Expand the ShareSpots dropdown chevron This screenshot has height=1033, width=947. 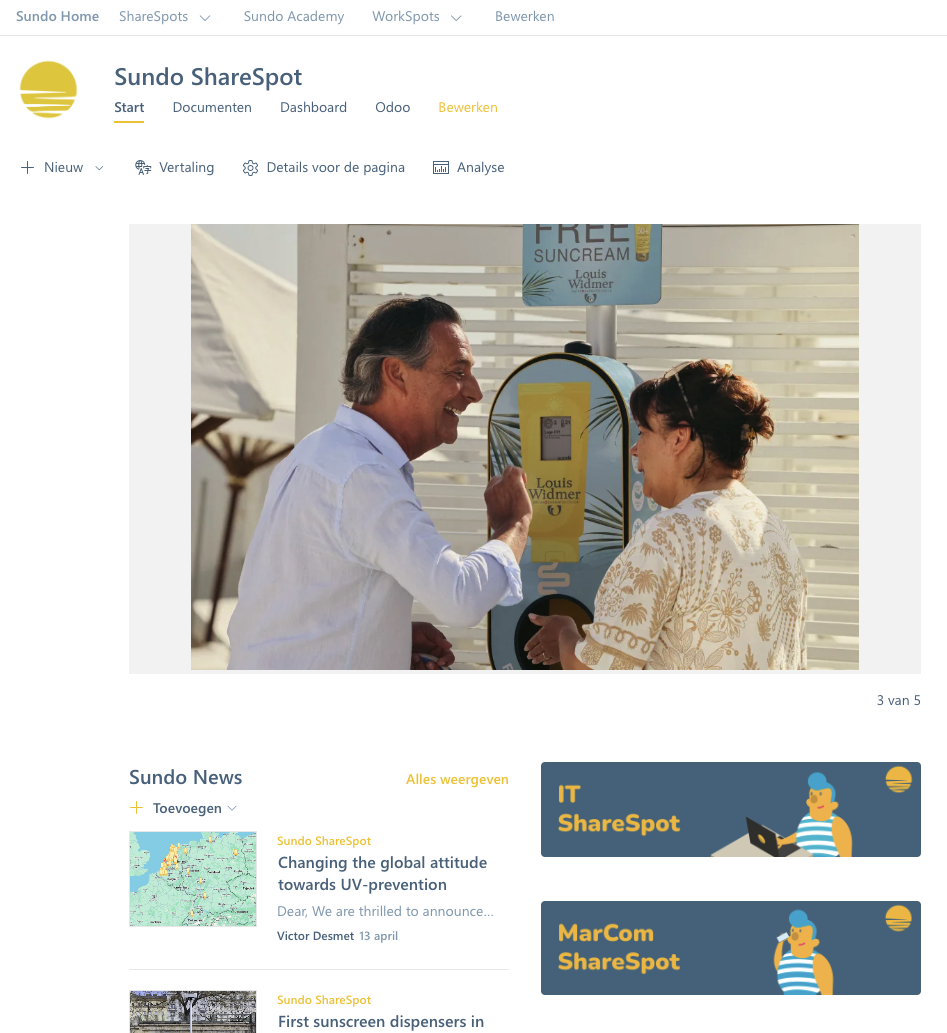(x=205, y=18)
